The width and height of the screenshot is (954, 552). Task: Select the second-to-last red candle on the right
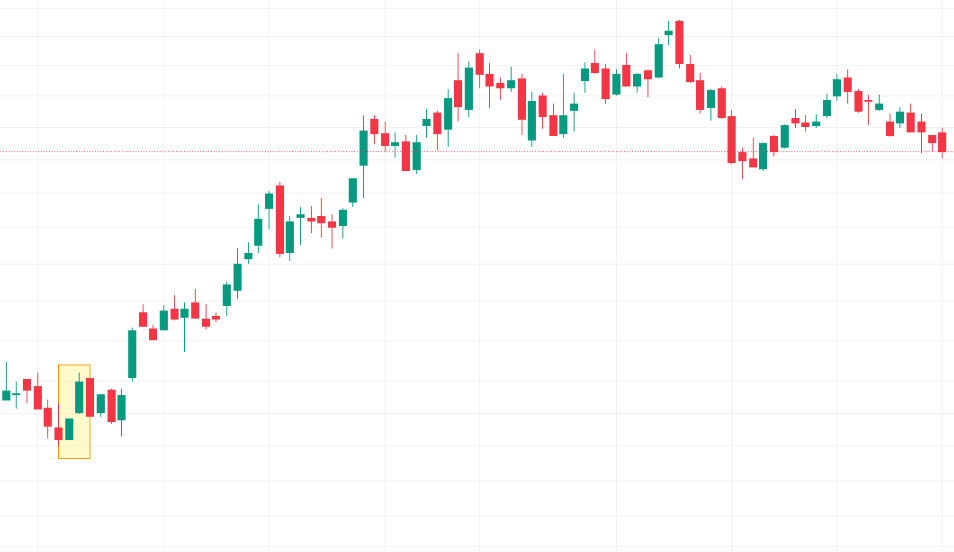coord(932,138)
